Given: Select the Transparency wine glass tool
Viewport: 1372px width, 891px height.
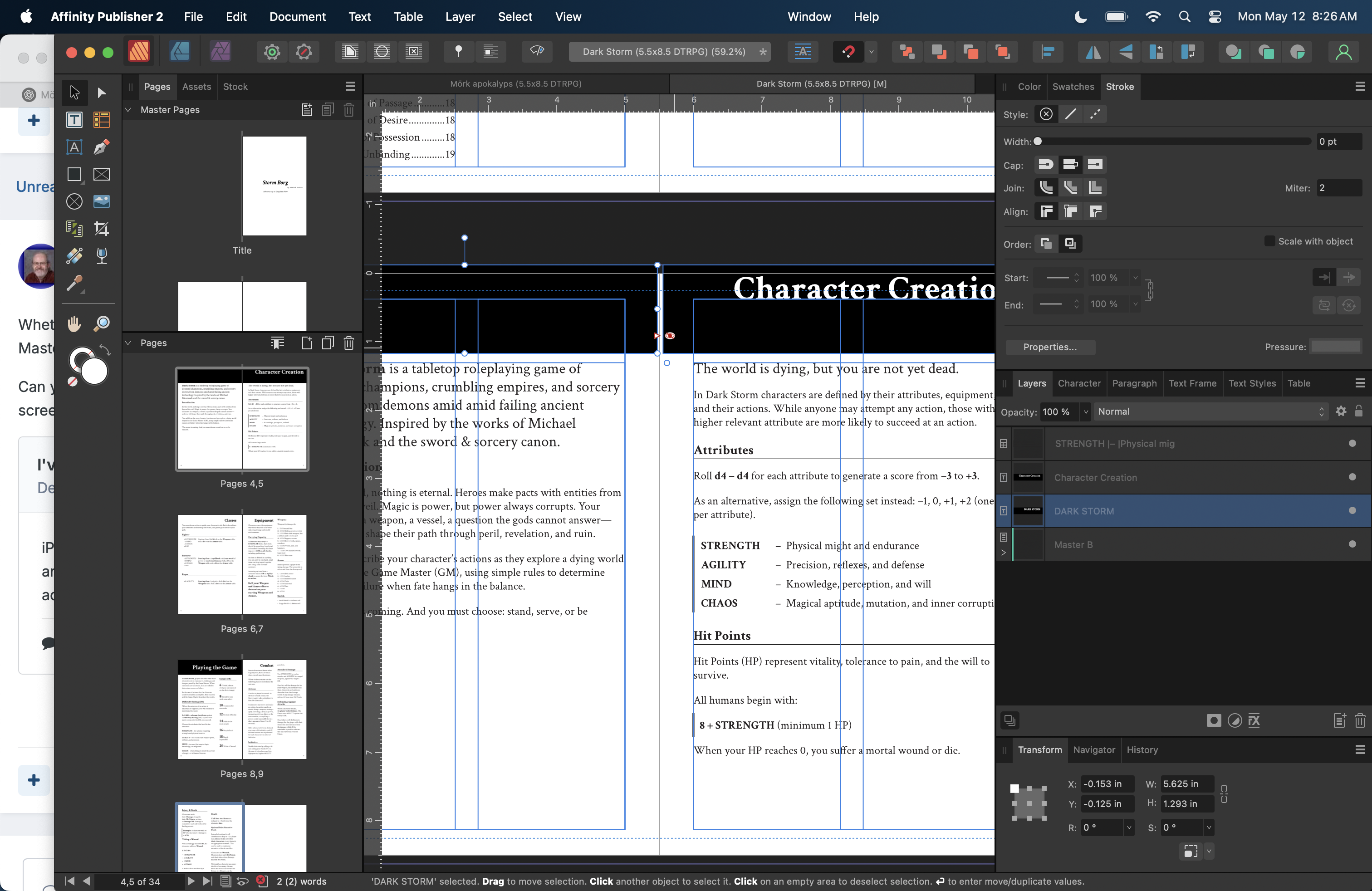Looking at the screenshot, I should (x=102, y=255).
